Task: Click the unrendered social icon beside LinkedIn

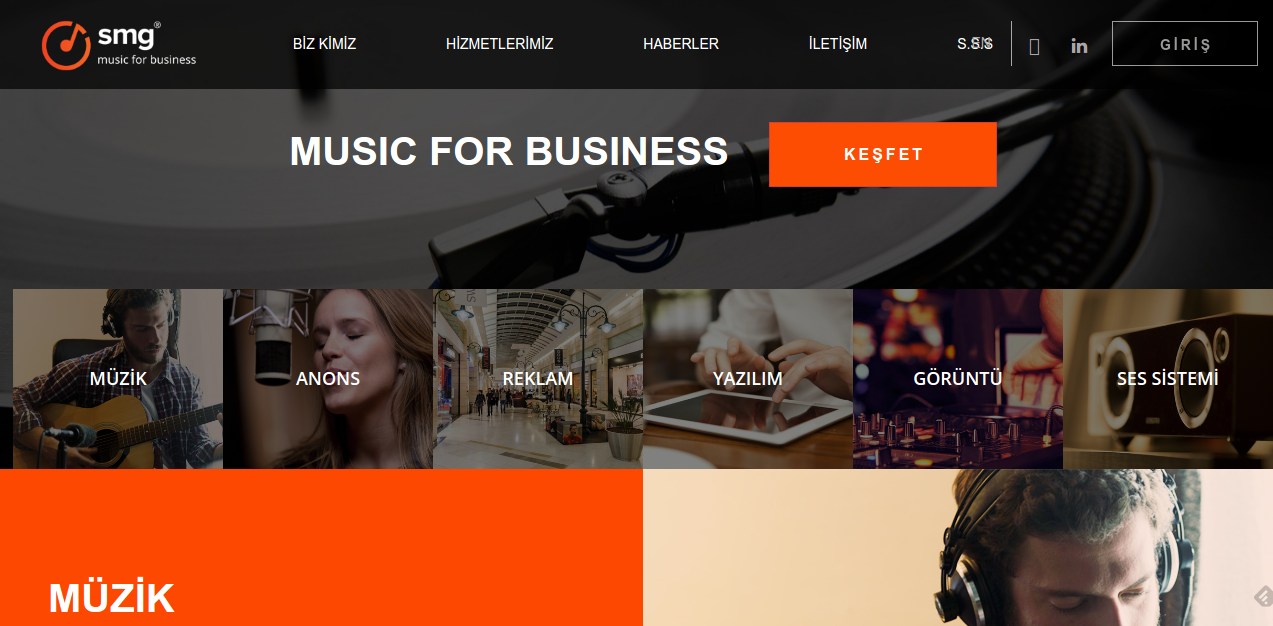Action: pyautogui.click(x=1034, y=46)
